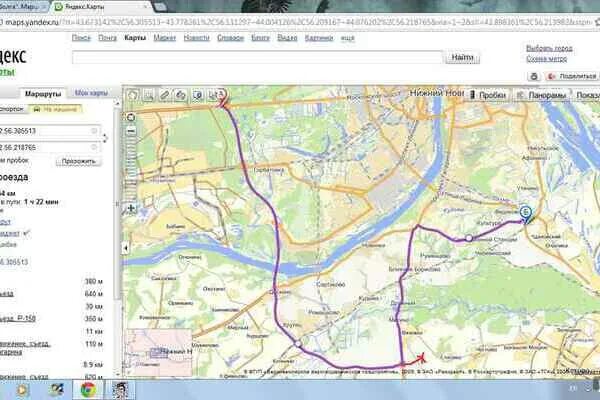Click the Р-158 route step link

pos(18,318)
